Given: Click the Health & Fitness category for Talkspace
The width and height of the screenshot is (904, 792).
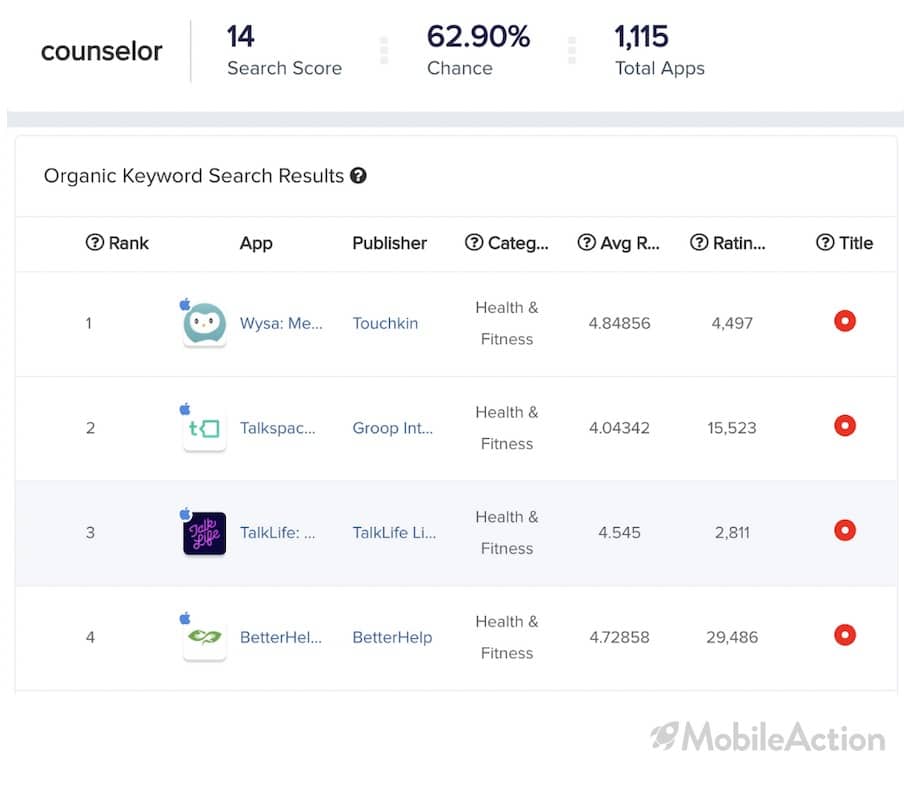Looking at the screenshot, I should tap(507, 428).
